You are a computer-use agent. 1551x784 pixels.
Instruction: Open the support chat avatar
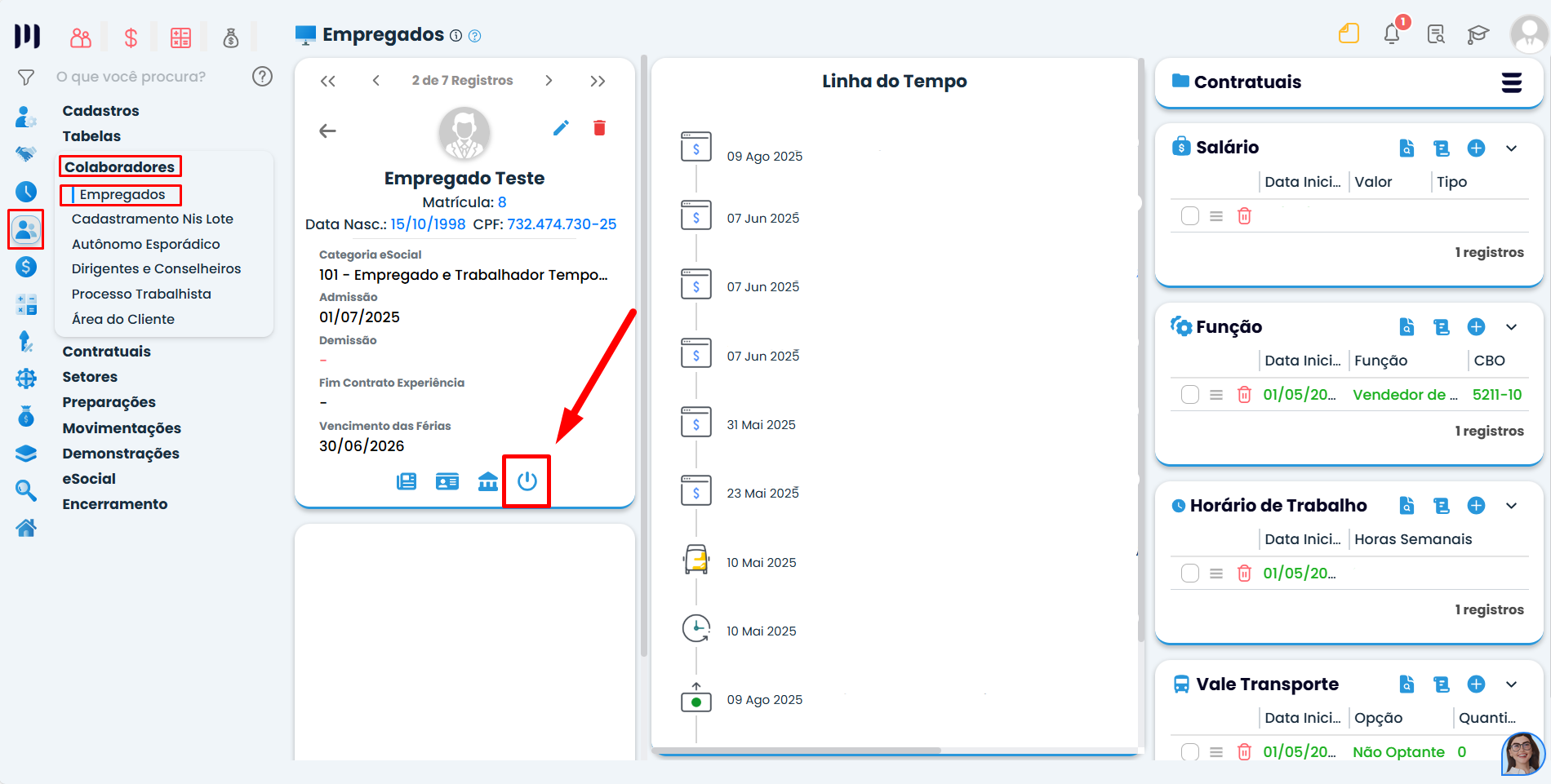(x=1523, y=753)
